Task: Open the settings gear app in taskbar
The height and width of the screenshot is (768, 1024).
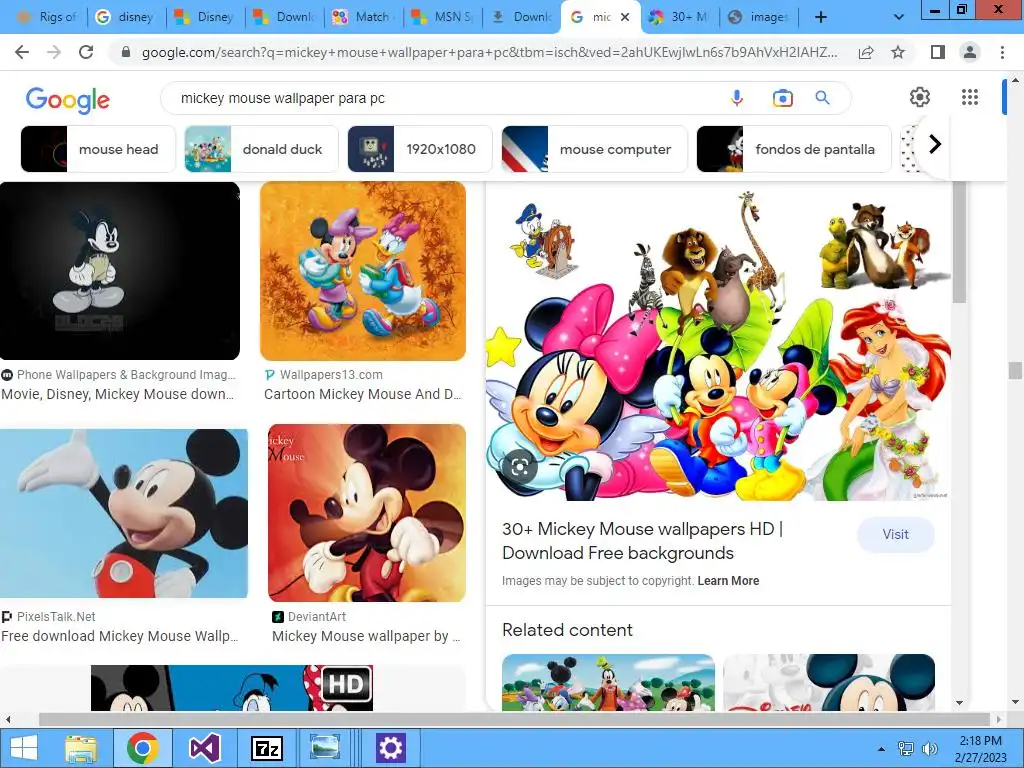Action: 391,748
